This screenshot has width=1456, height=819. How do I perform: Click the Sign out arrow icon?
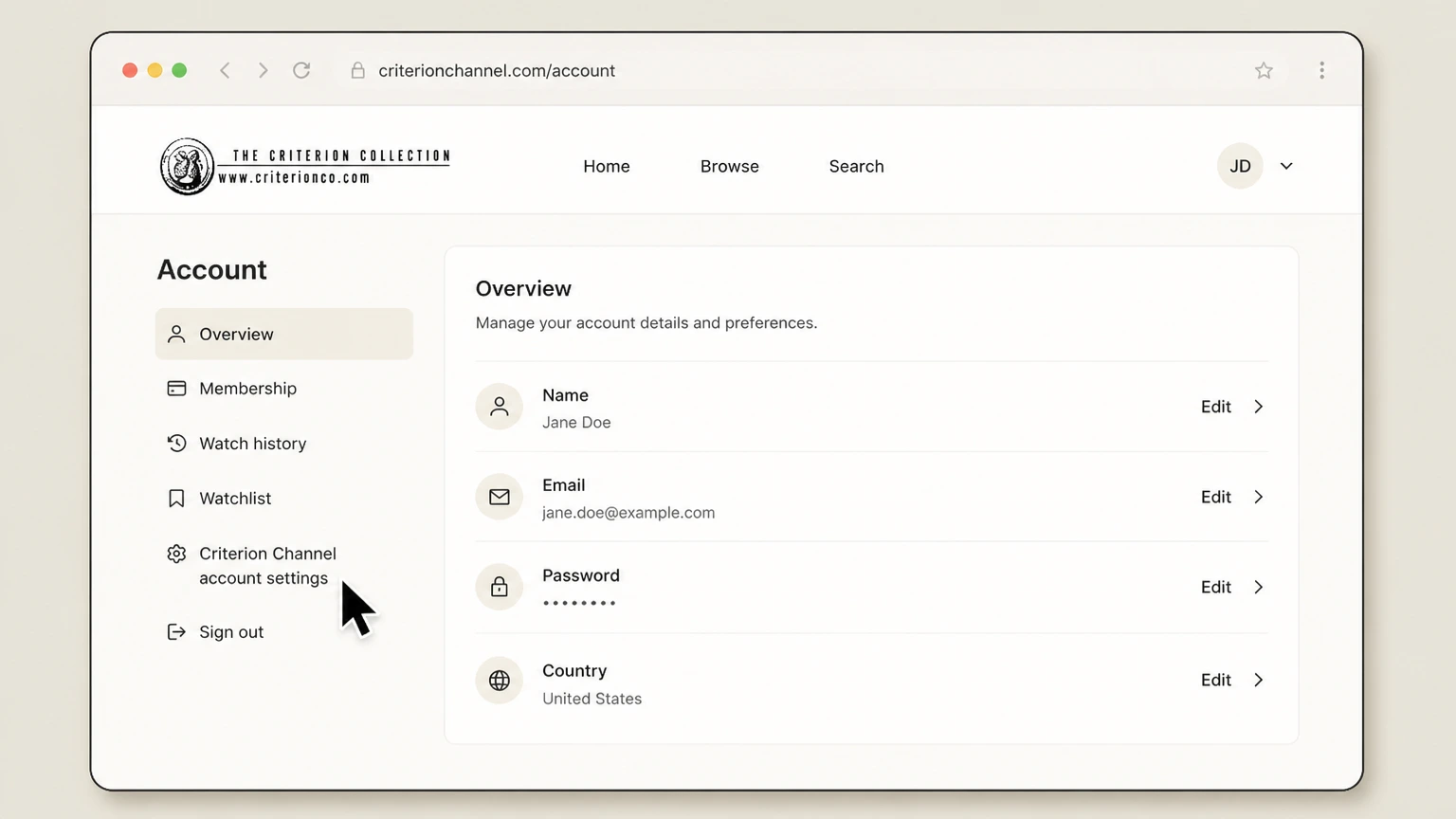[x=176, y=632]
